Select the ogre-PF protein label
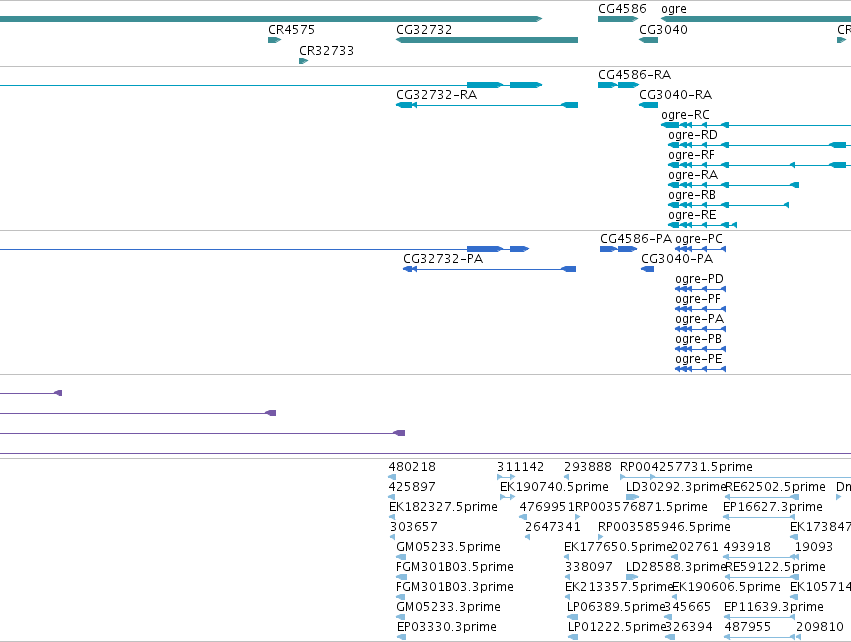851x642 pixels. point(698,300)
